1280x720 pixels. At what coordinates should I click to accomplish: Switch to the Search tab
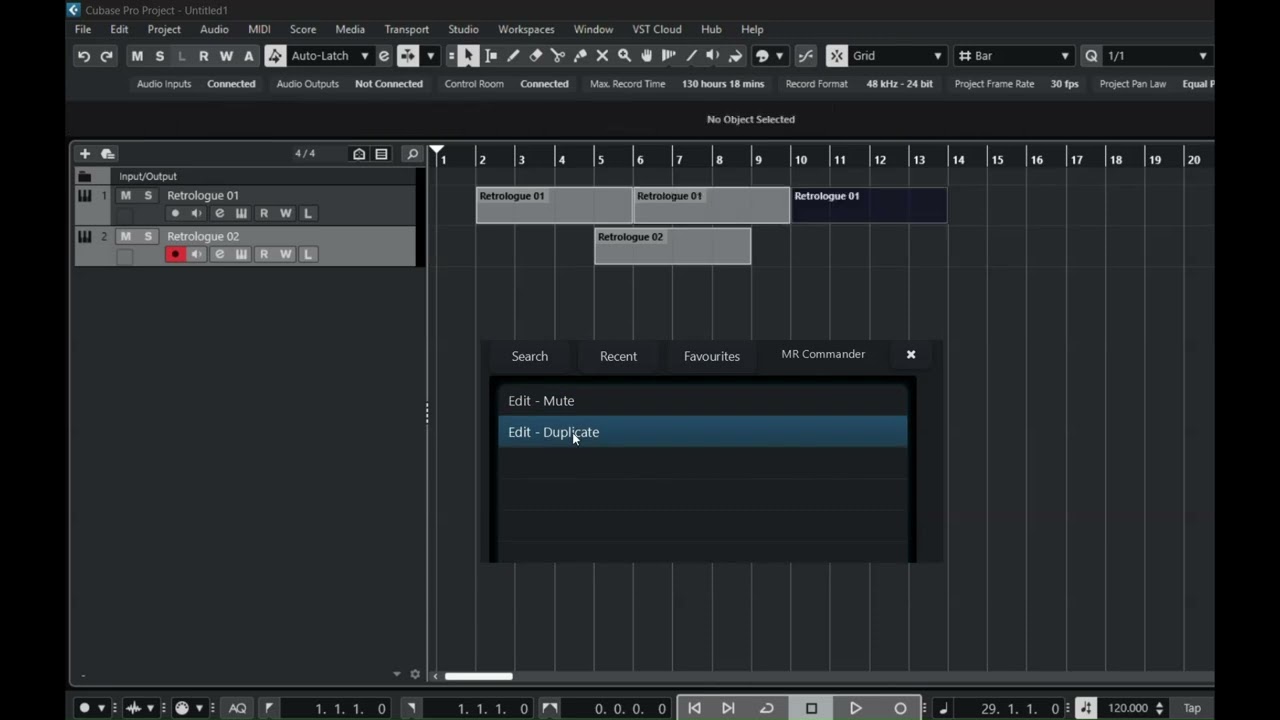(x=530, y=356)
